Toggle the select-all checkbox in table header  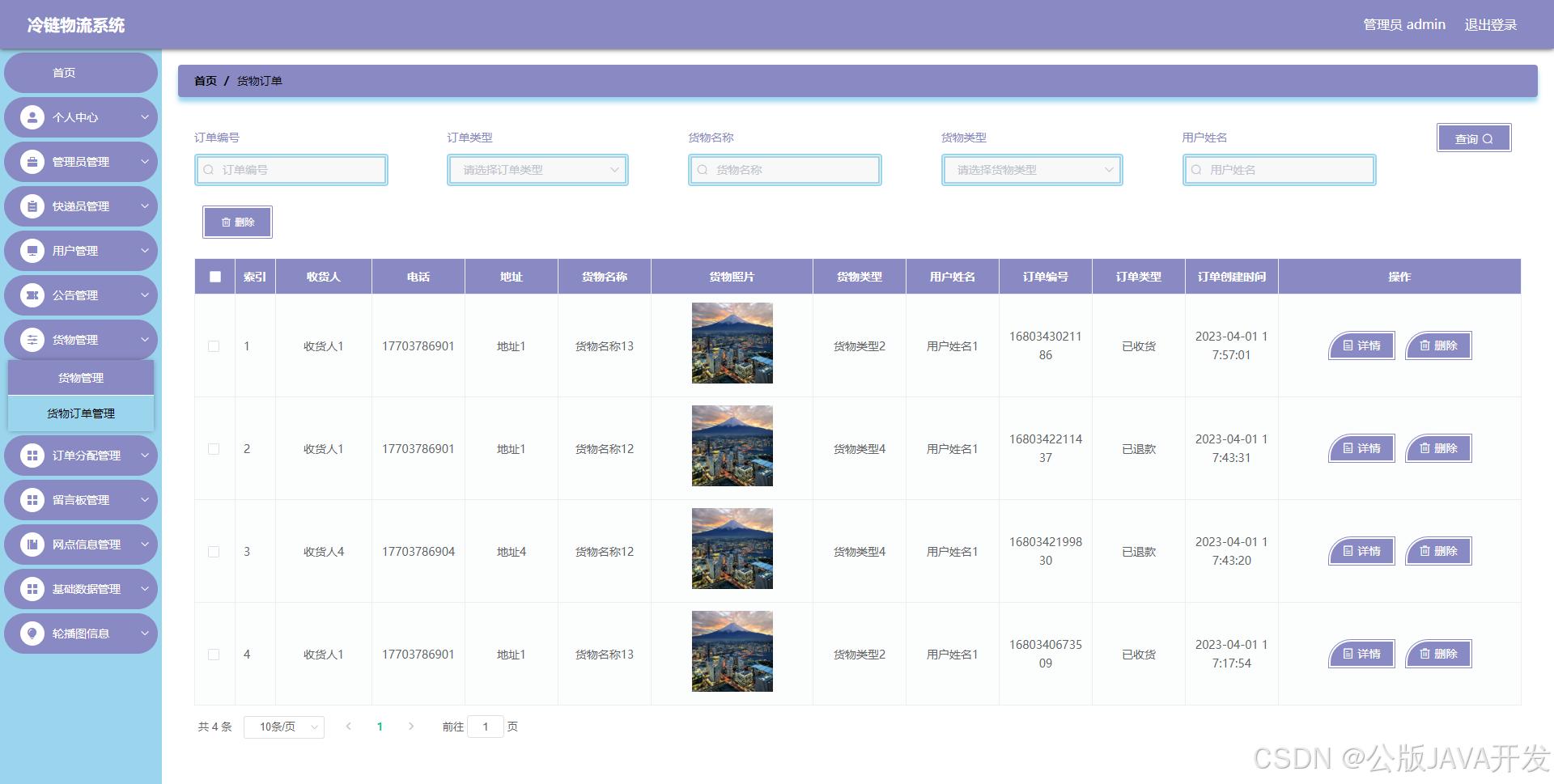[x=215, y=277]
